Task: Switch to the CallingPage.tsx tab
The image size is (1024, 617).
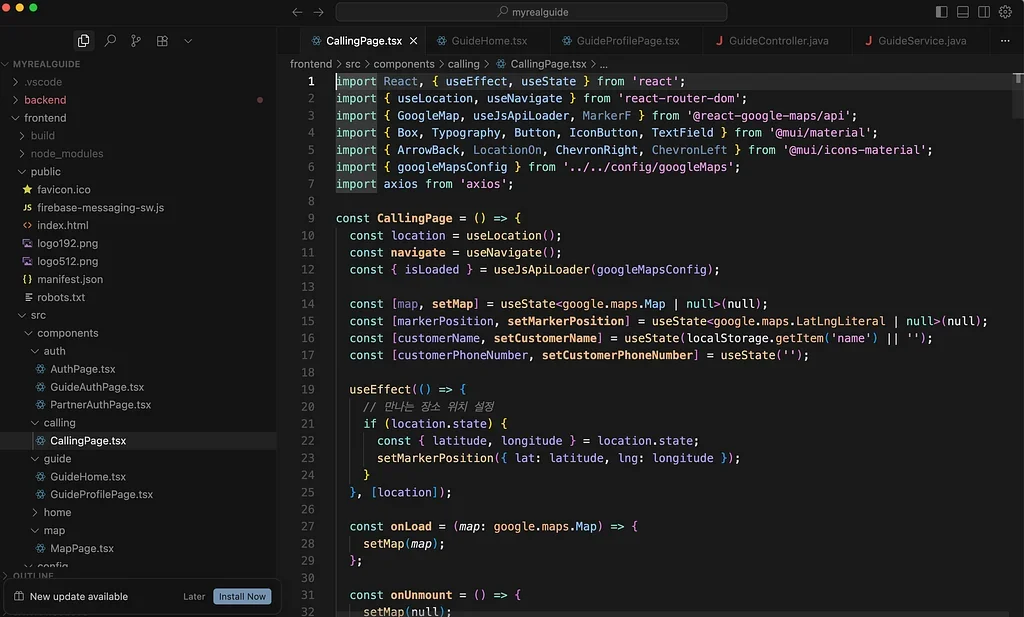Action: tap(363, 40)
